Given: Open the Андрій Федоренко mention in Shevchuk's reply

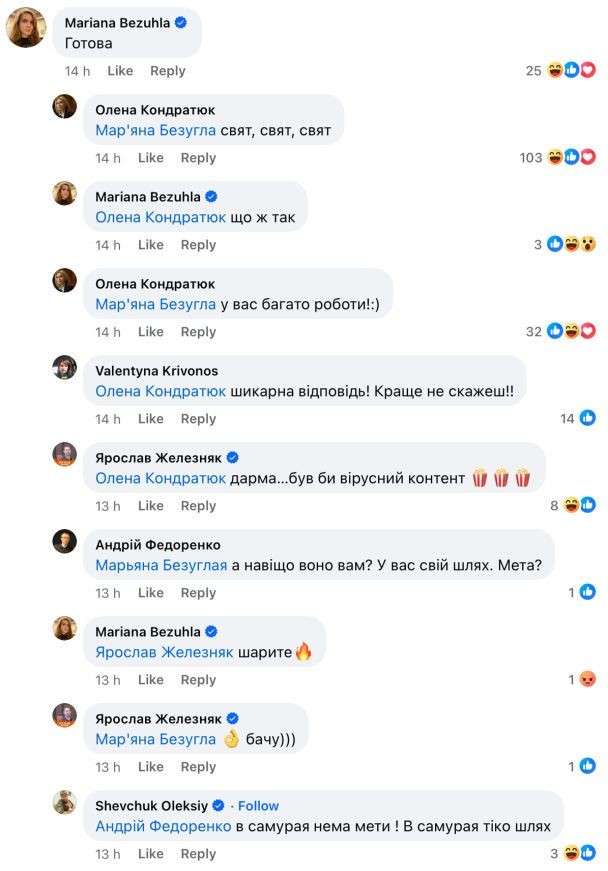Looking at the screenshot, I should tap(163, 827).
